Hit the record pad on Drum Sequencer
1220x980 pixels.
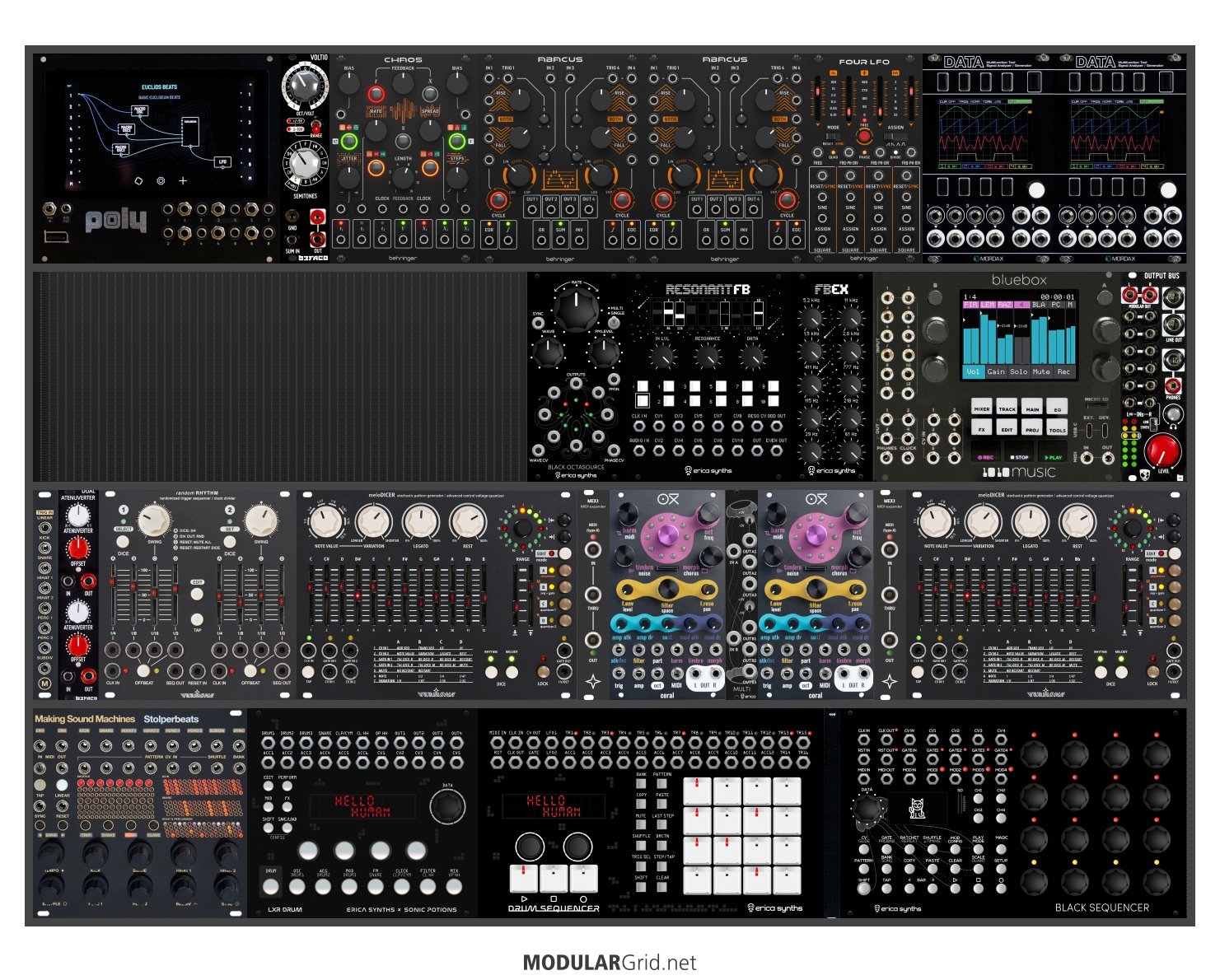pos(583,879)
